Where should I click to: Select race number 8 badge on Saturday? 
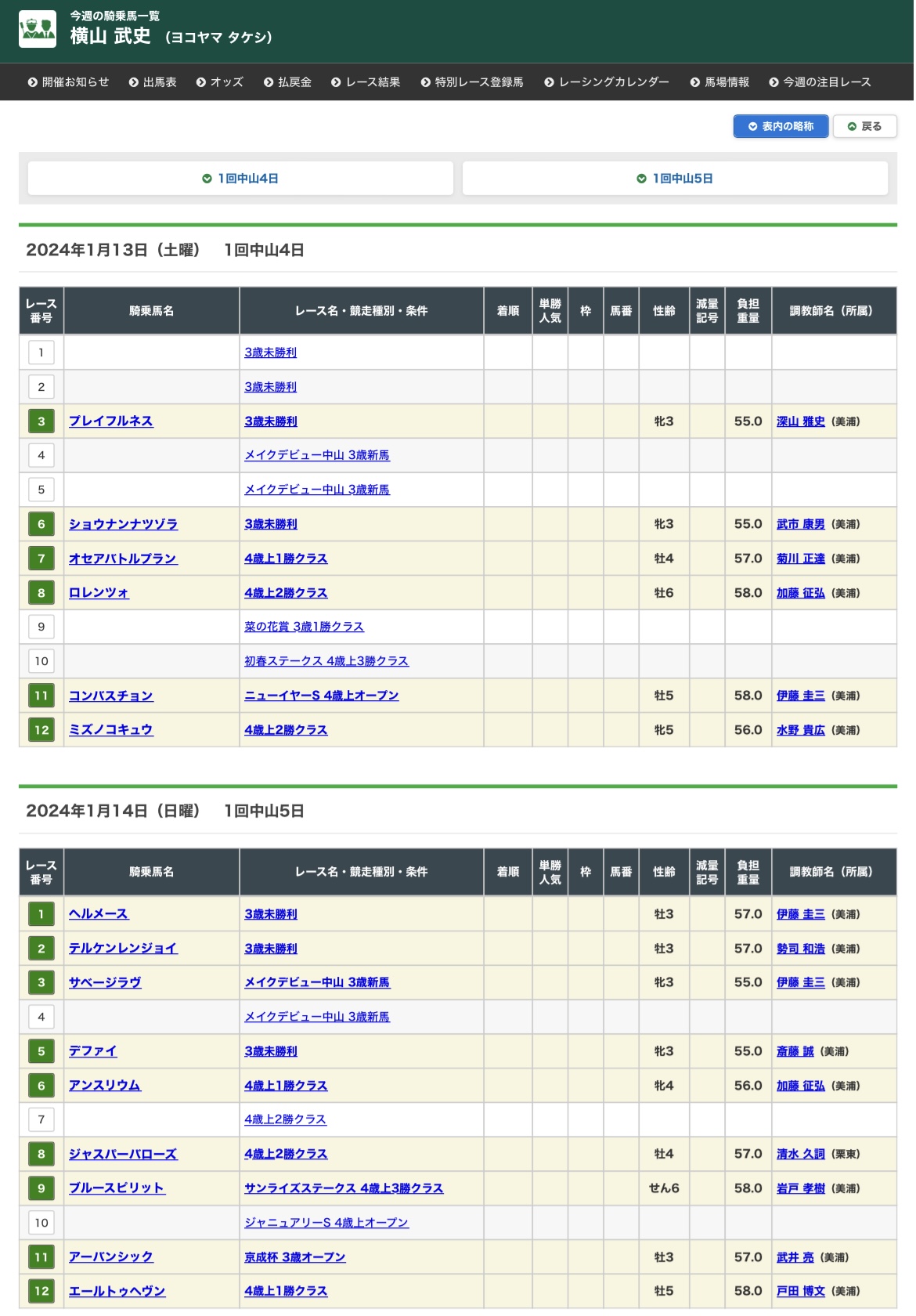pyautogui.click(x=41, y=593)
